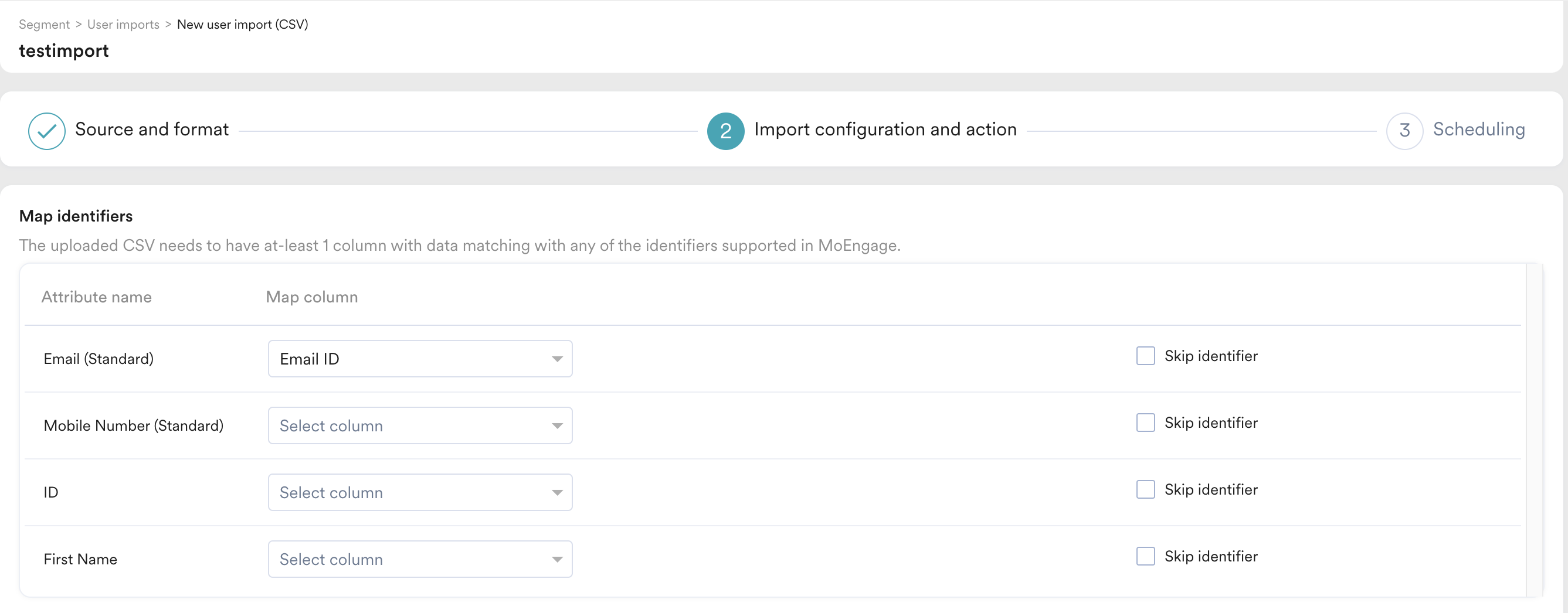Expand the Mobile Number column selector
The height and width of the screenshot is (613, 1568).
[419, 425]
